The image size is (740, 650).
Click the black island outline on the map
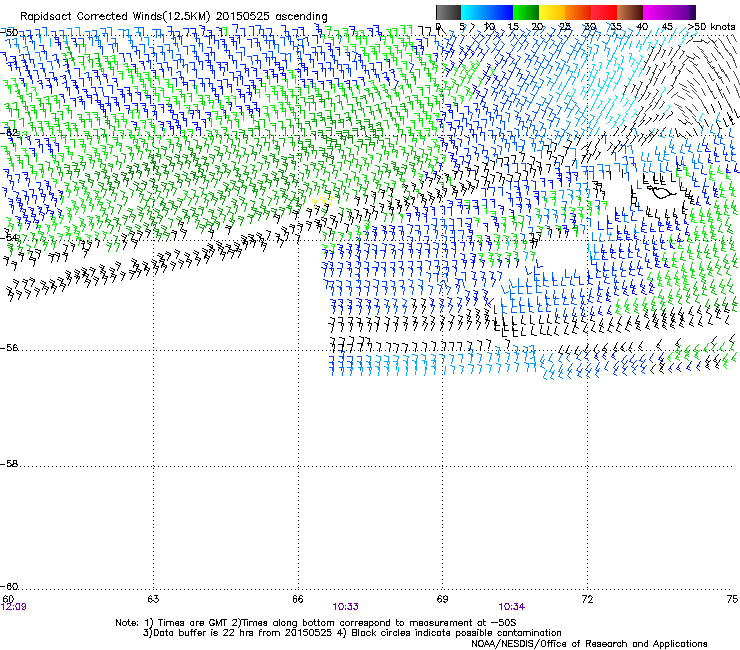[x=663, y=192]
